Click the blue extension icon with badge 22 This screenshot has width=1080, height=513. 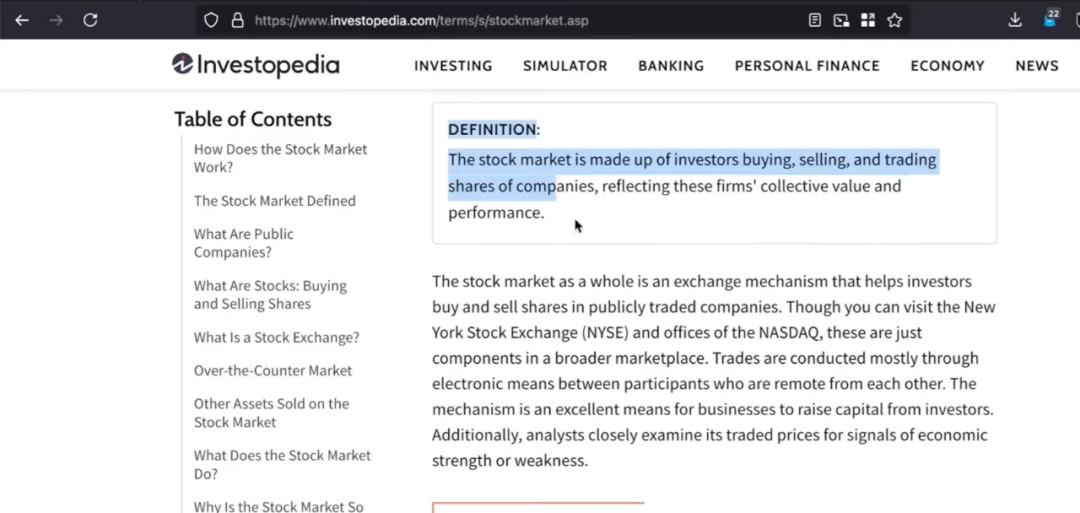[1050, 19]
